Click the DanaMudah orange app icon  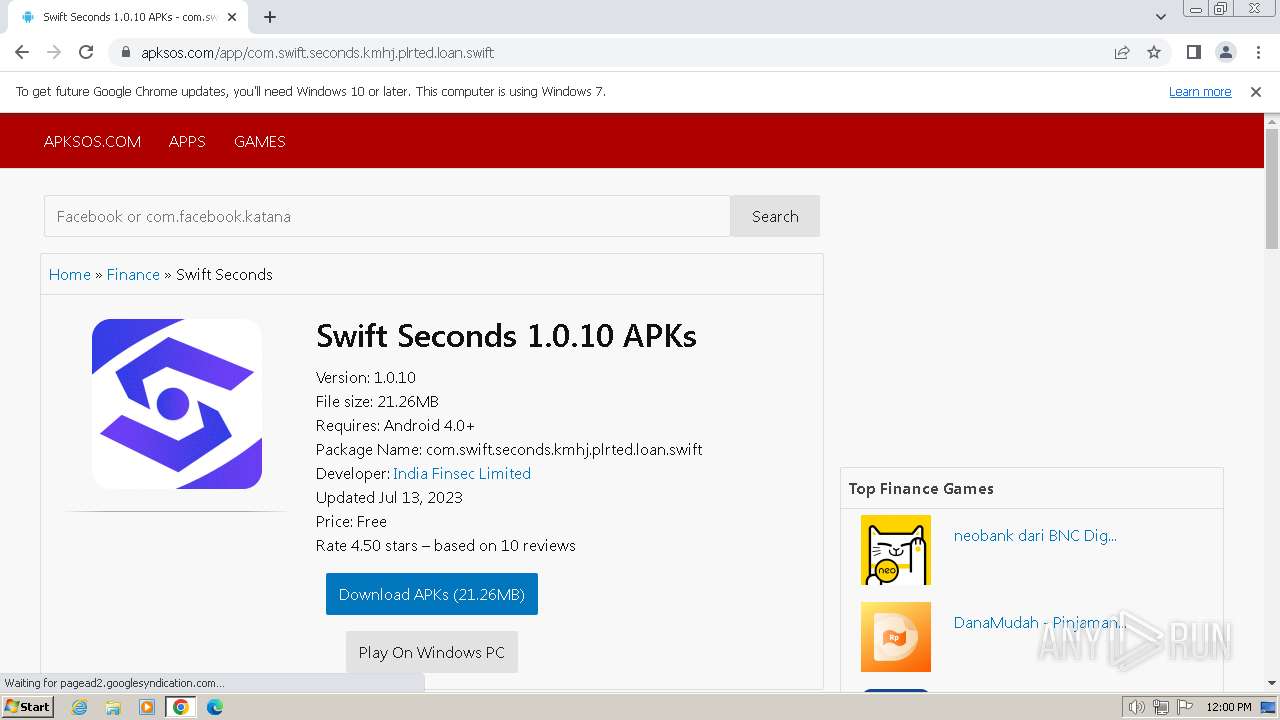(x=896, y=637)
